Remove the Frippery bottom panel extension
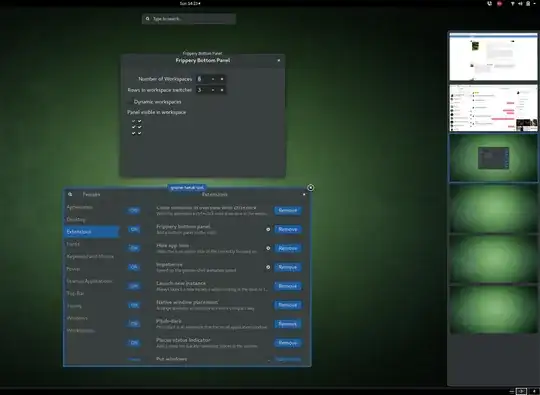The height and width of the screenshot is (395, 540). point(288,229)
